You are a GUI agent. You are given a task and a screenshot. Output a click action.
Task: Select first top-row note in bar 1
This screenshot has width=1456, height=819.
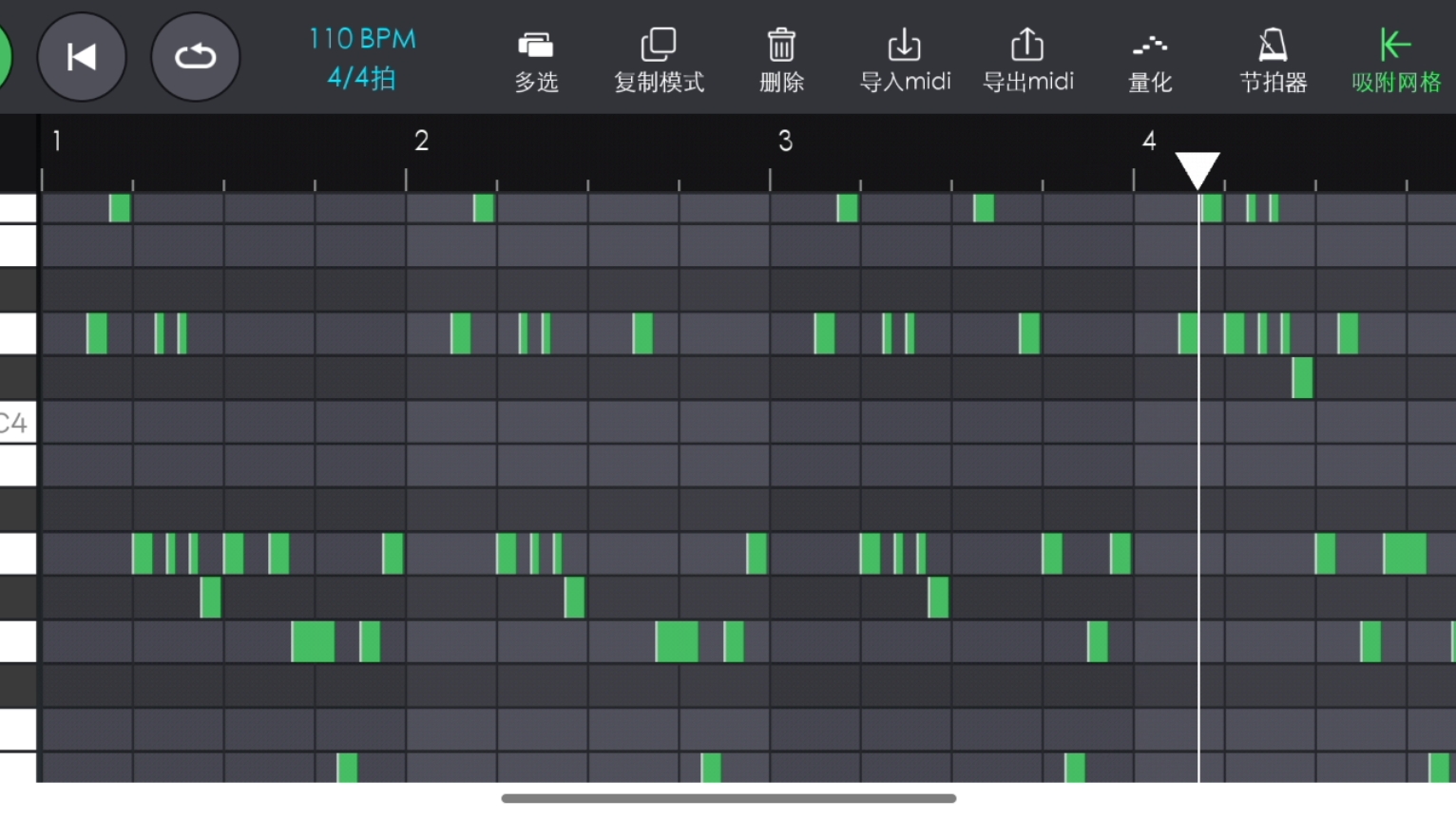coord(120,208)
